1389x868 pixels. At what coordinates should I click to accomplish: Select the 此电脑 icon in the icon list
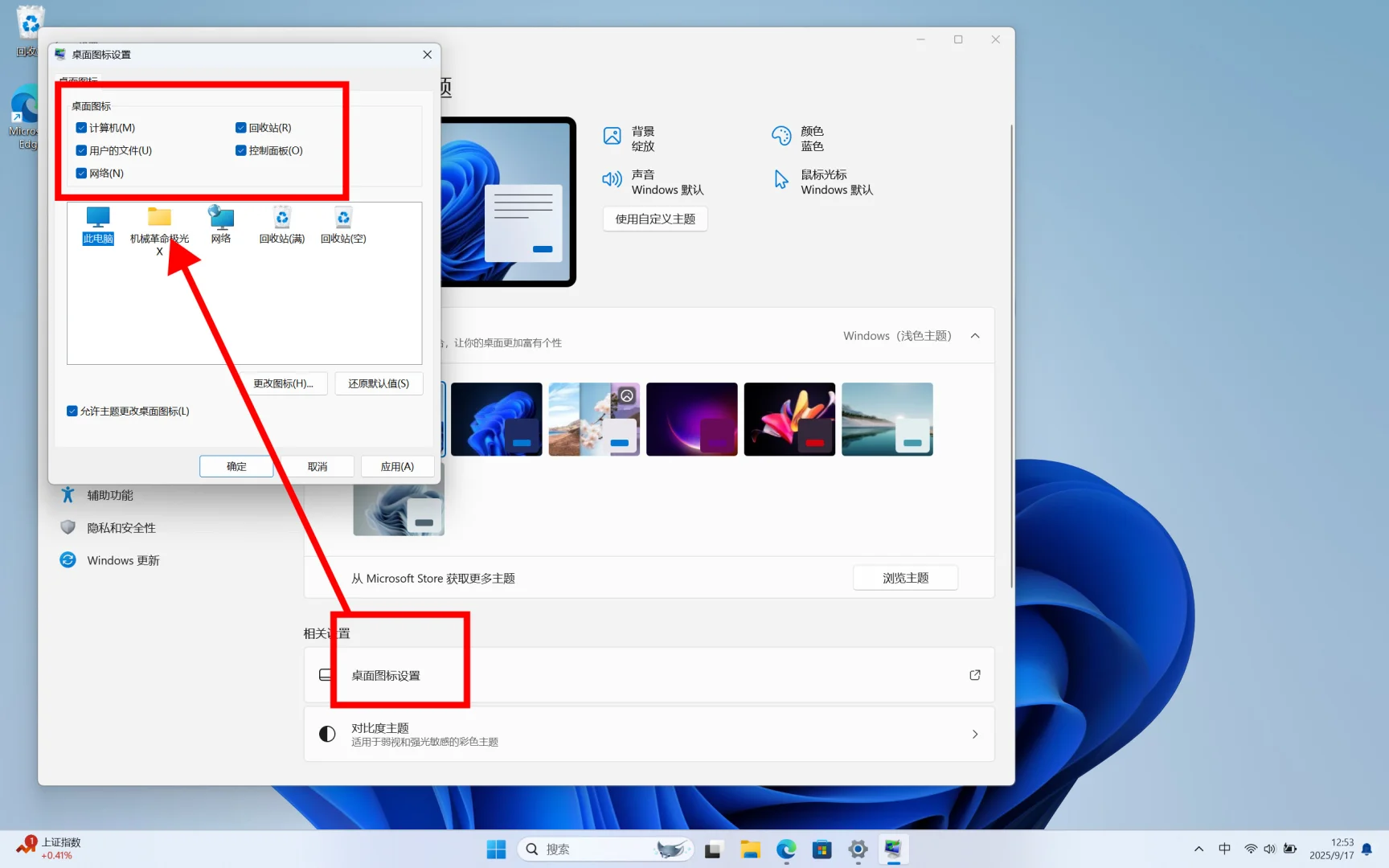click(98, 225)
